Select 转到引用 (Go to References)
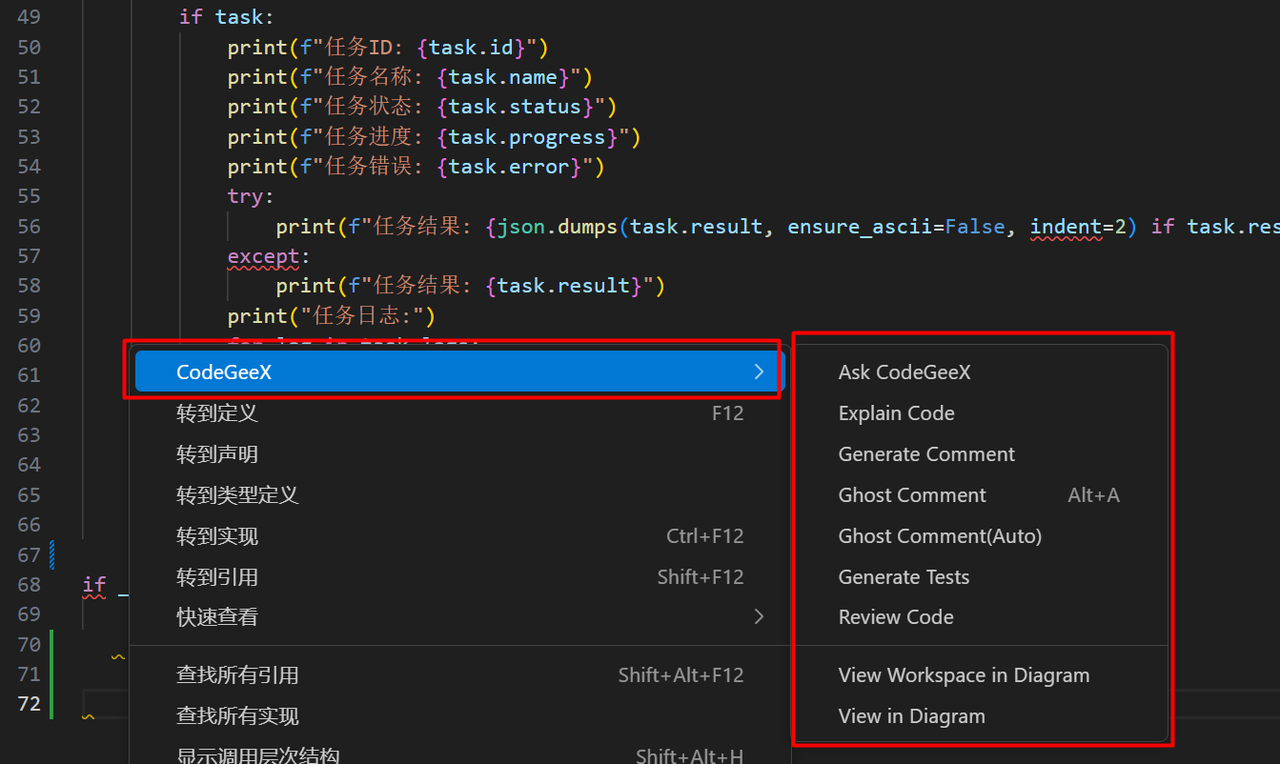Image resolution: width=1280 pixels, height=764 pixels. [x=217, y=576]
